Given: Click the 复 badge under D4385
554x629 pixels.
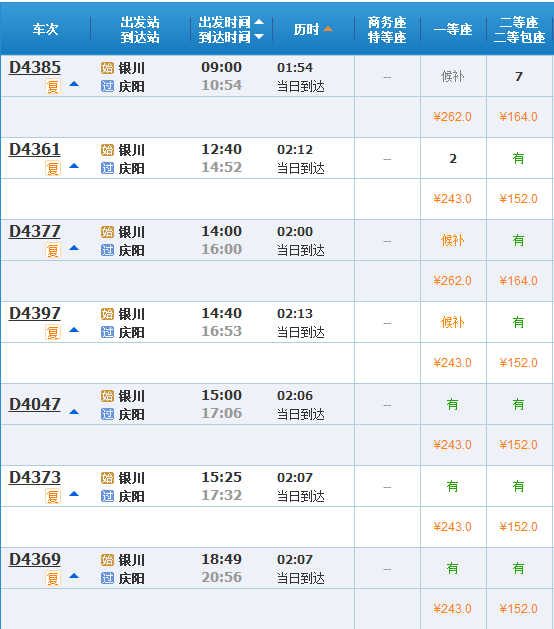Looking at the screenshot, I should pos(53,86).
